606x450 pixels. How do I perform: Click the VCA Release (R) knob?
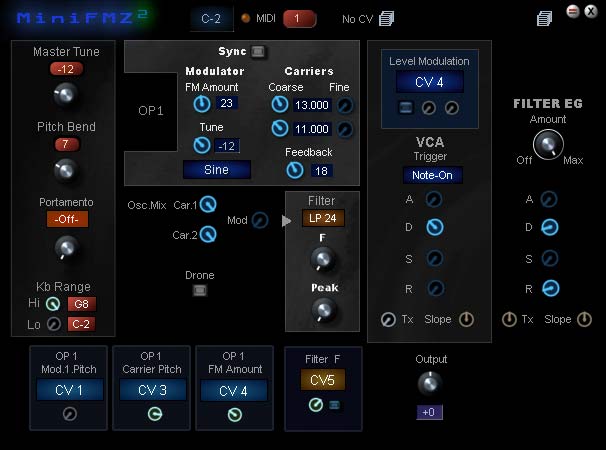(x=436, y=288)
